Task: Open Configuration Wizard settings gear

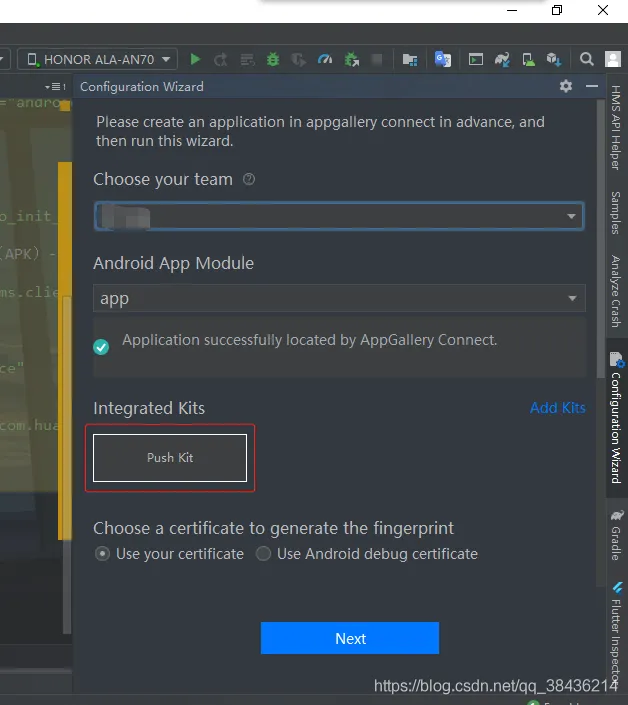Action: pyautogui.click(x=566, y=86)
